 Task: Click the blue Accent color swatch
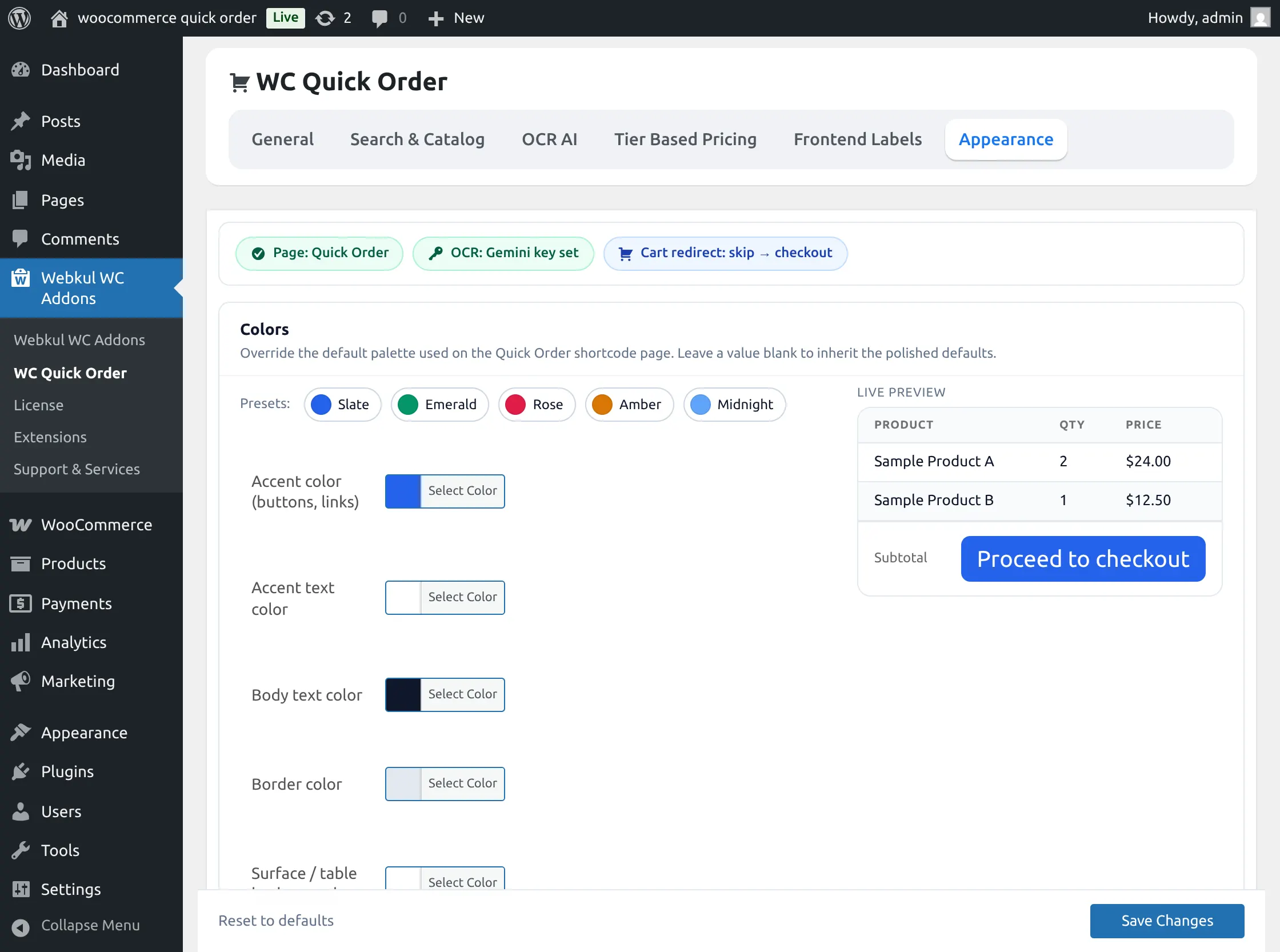click(x=403, y=491)
